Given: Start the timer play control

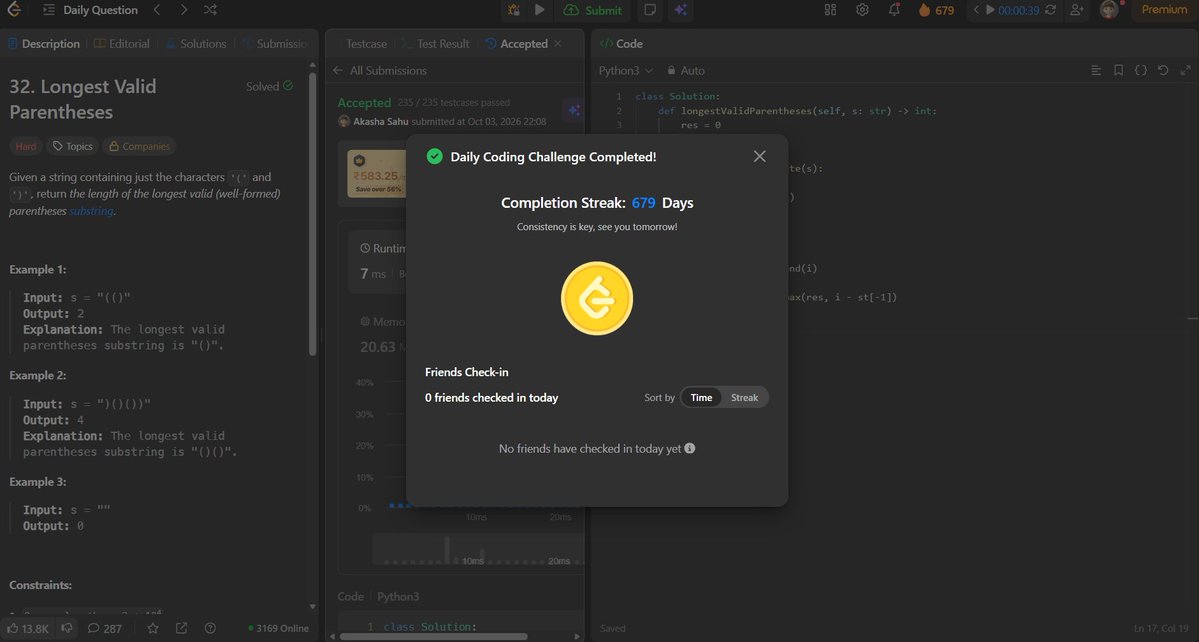Looking at the screenshot, I should (x=990, y=10).
